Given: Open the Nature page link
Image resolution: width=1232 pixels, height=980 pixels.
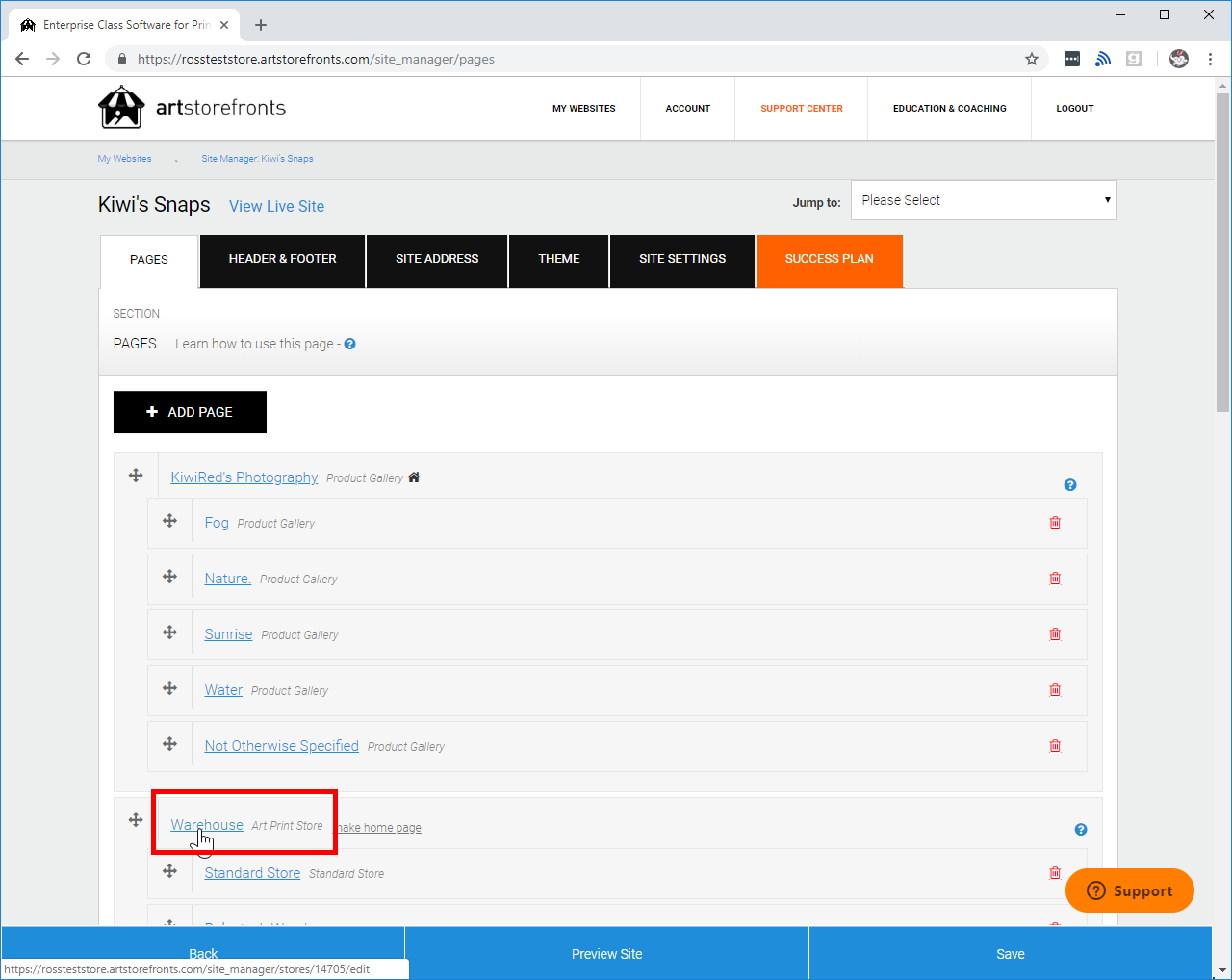Looking at the screenshot, I should [228, 579].
